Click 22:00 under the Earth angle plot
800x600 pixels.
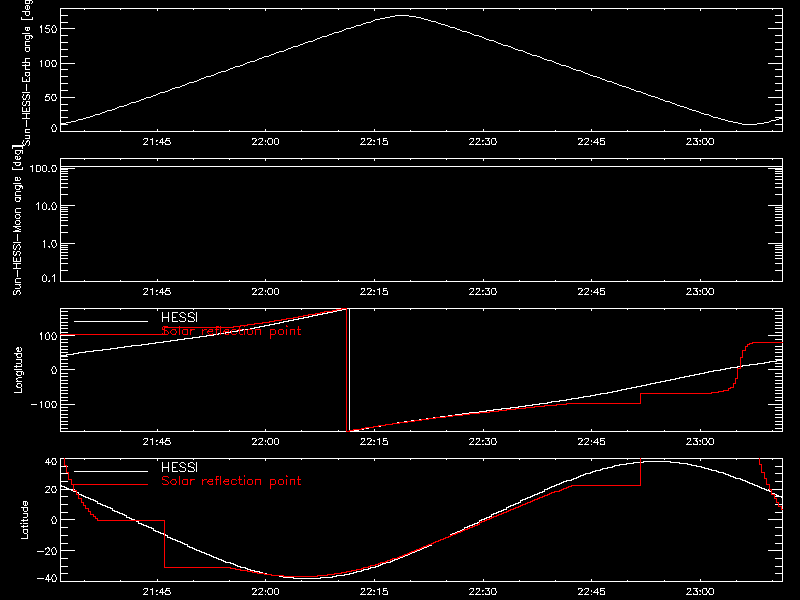[265, 142]
